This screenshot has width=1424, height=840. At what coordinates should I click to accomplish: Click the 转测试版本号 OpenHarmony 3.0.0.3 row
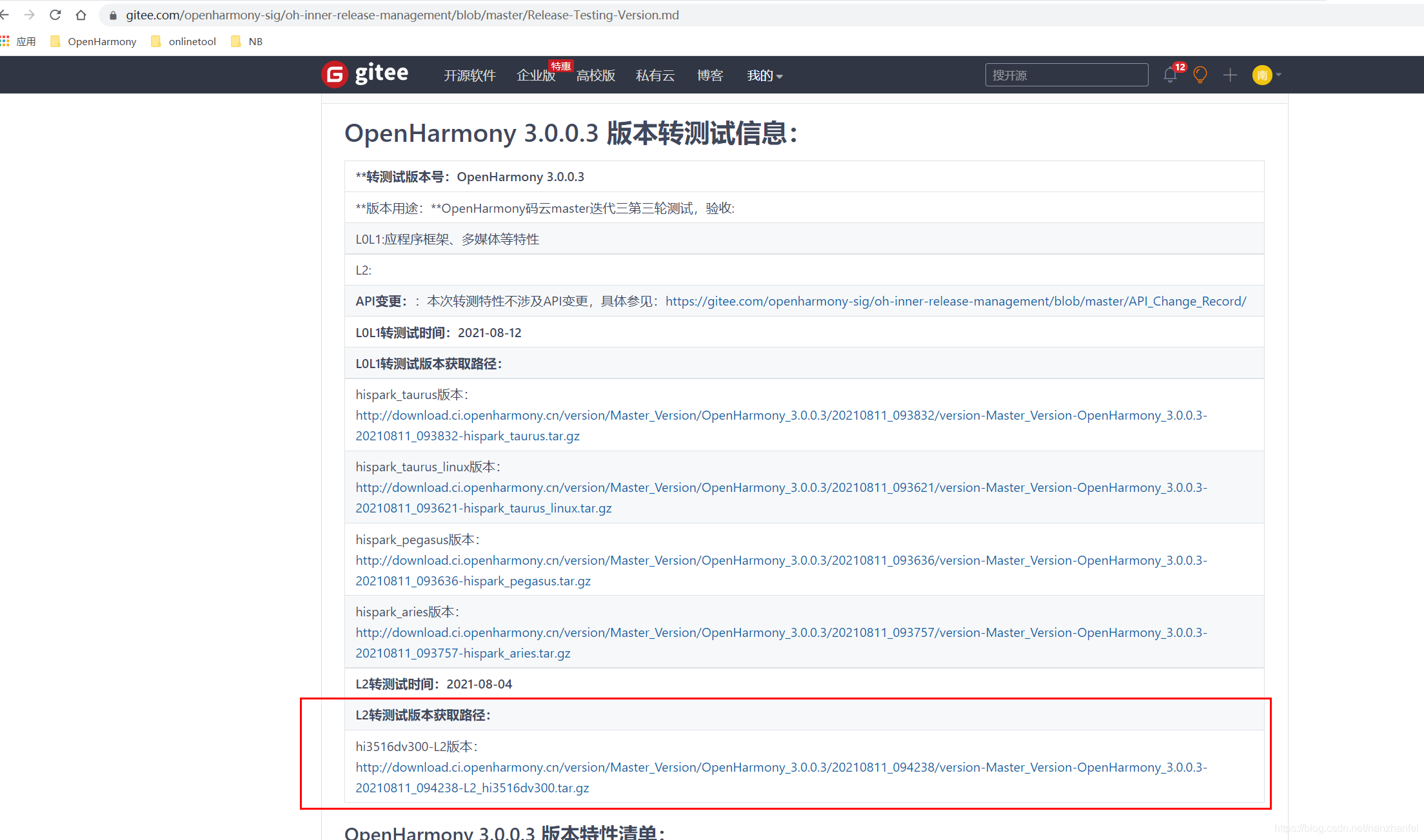click(804, 177)
